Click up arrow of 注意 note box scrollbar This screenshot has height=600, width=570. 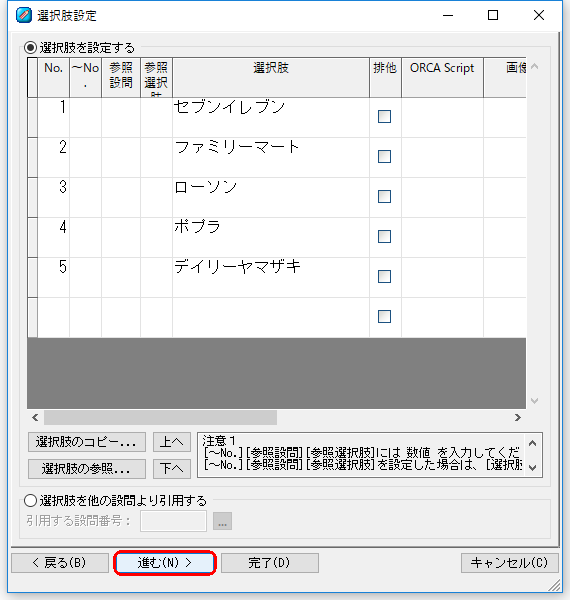[x=533, y=443]
